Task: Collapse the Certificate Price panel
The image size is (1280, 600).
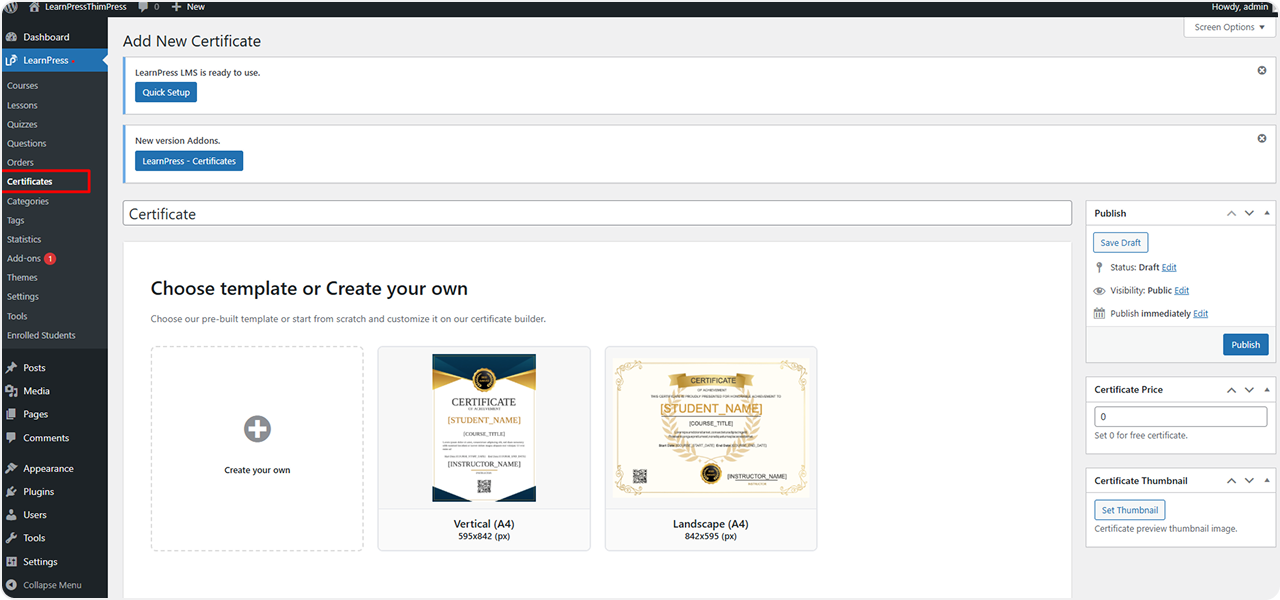Action: (x=1268, y=389)
